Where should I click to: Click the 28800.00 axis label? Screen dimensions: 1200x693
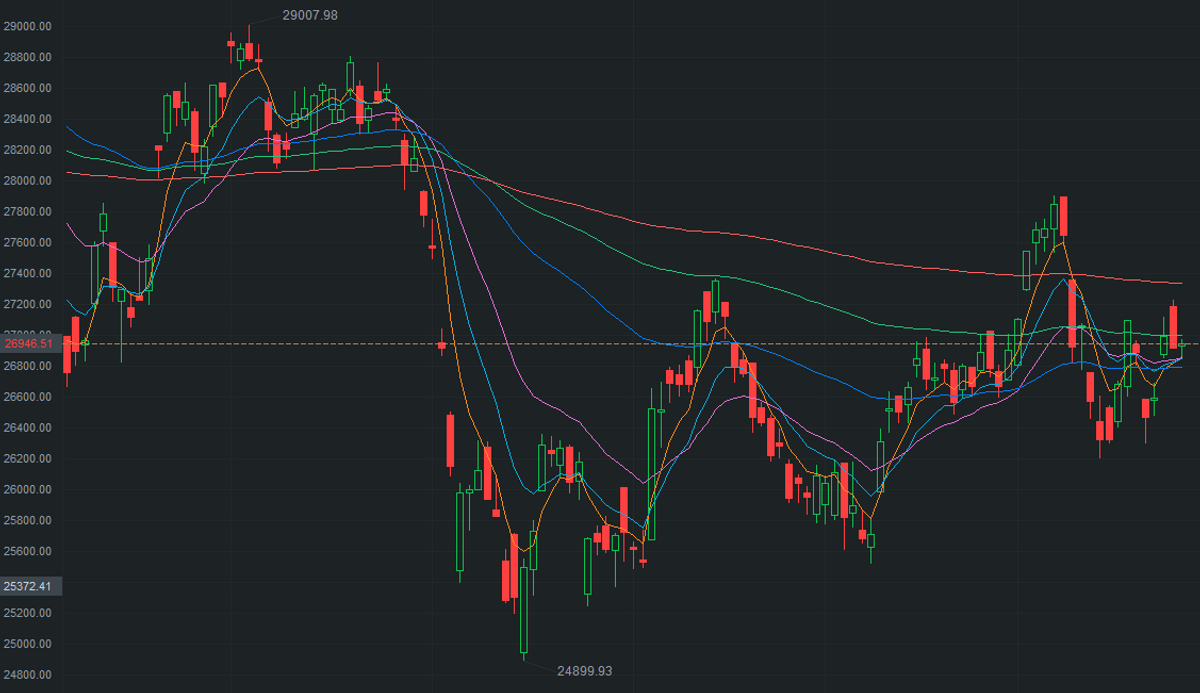coord(28,57)
